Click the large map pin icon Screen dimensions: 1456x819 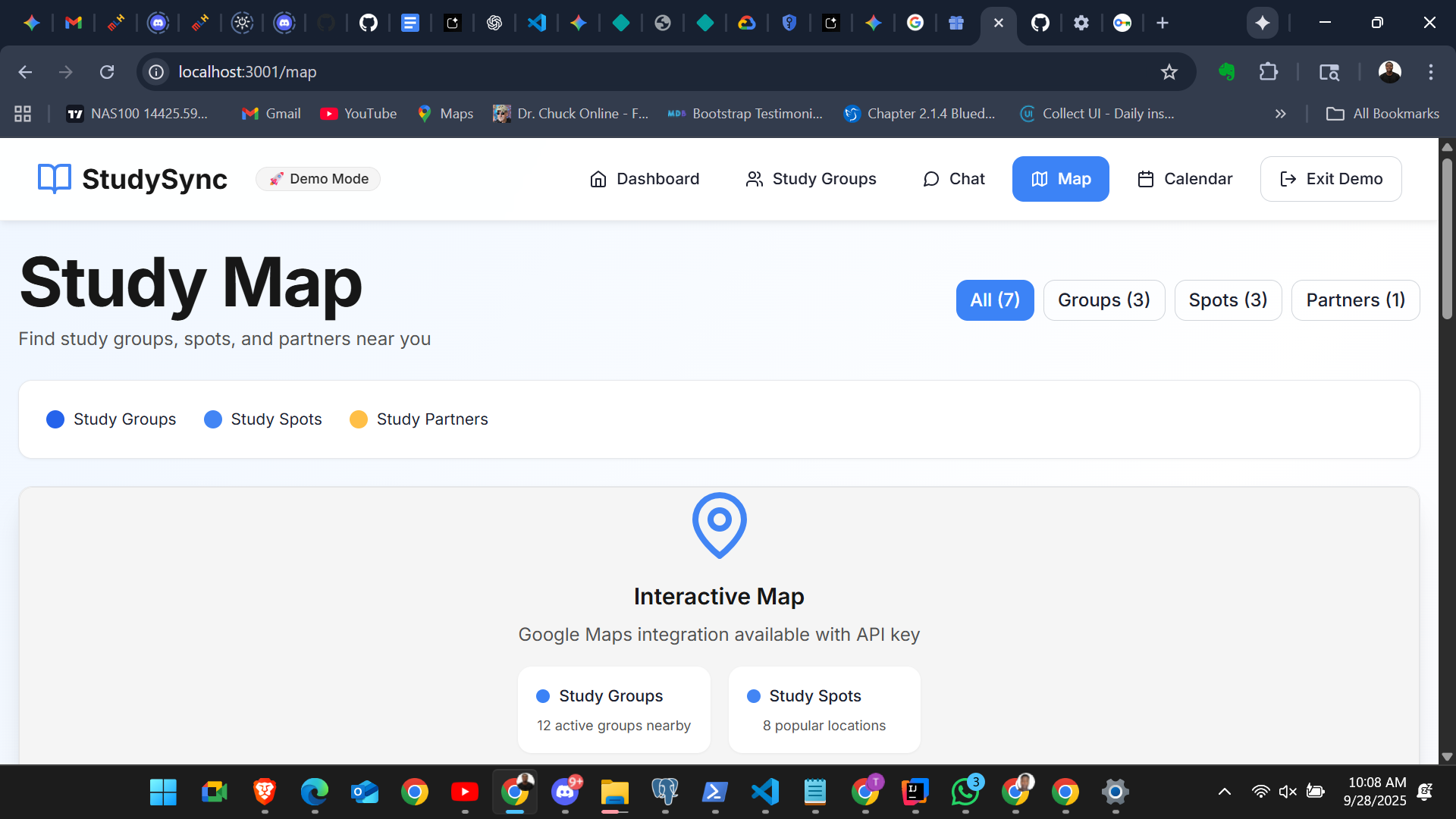(x=719, y=525)
